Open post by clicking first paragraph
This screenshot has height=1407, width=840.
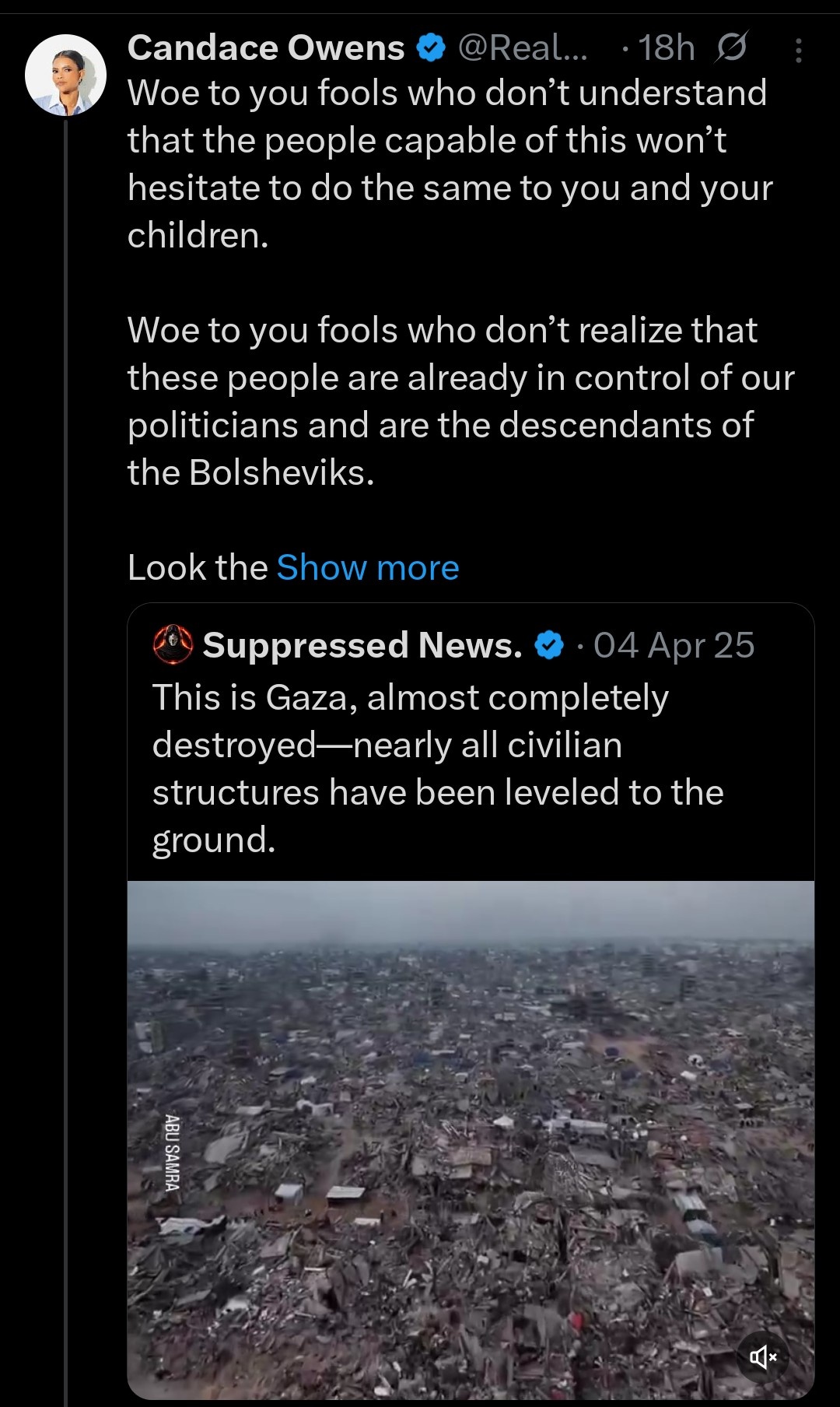click(450, 163)
